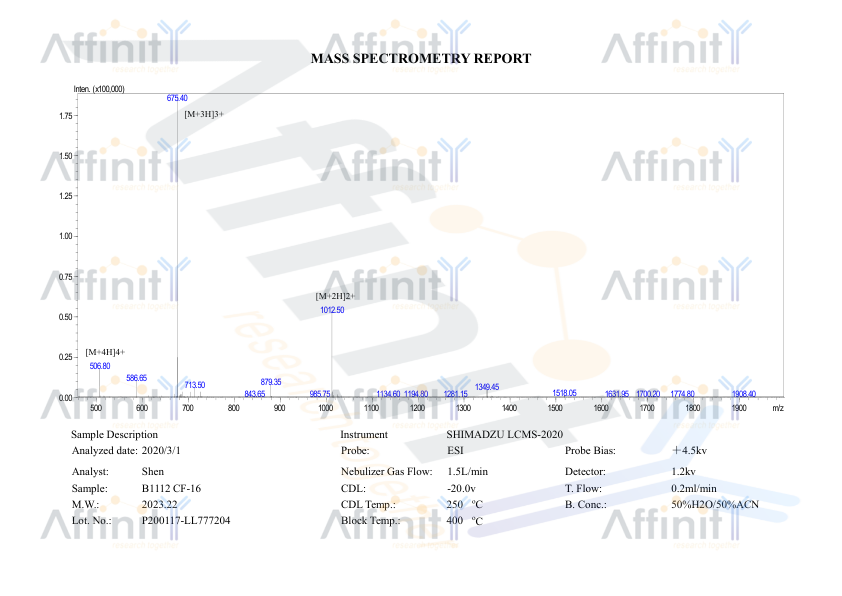The height and width of the screenshot is (596, 842).
Task: Click the 1500 m/z tick label
Action: tap(555, 408)
